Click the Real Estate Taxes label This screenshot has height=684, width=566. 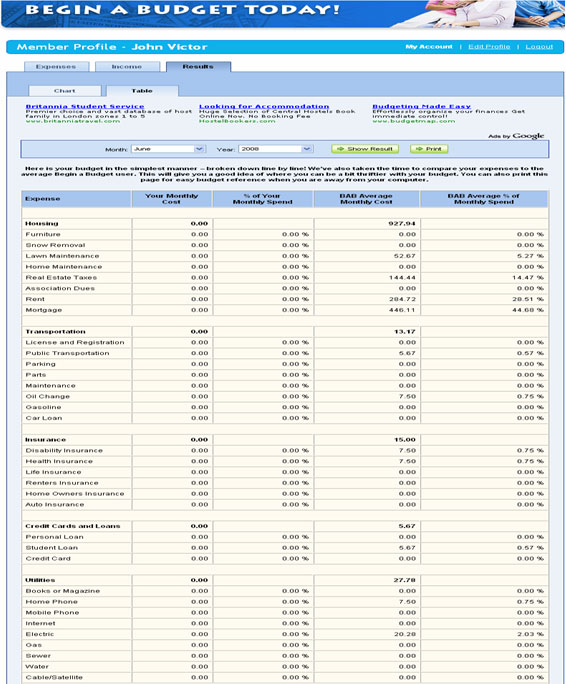click(x=61, y=277)
